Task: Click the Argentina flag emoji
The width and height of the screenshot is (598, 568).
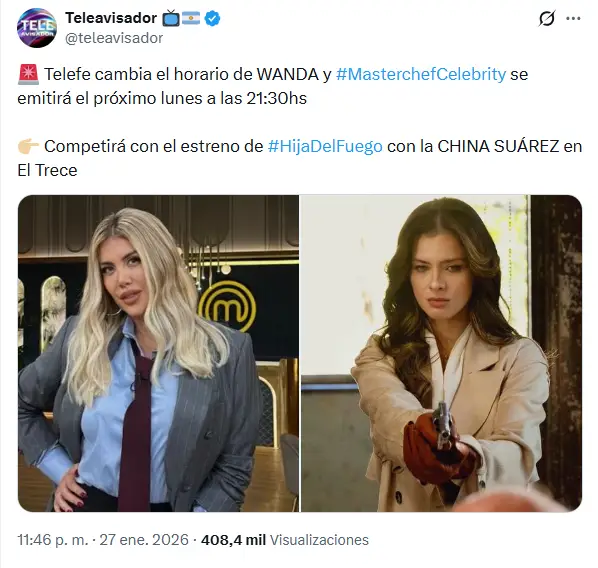Action: tap(191, 18)
